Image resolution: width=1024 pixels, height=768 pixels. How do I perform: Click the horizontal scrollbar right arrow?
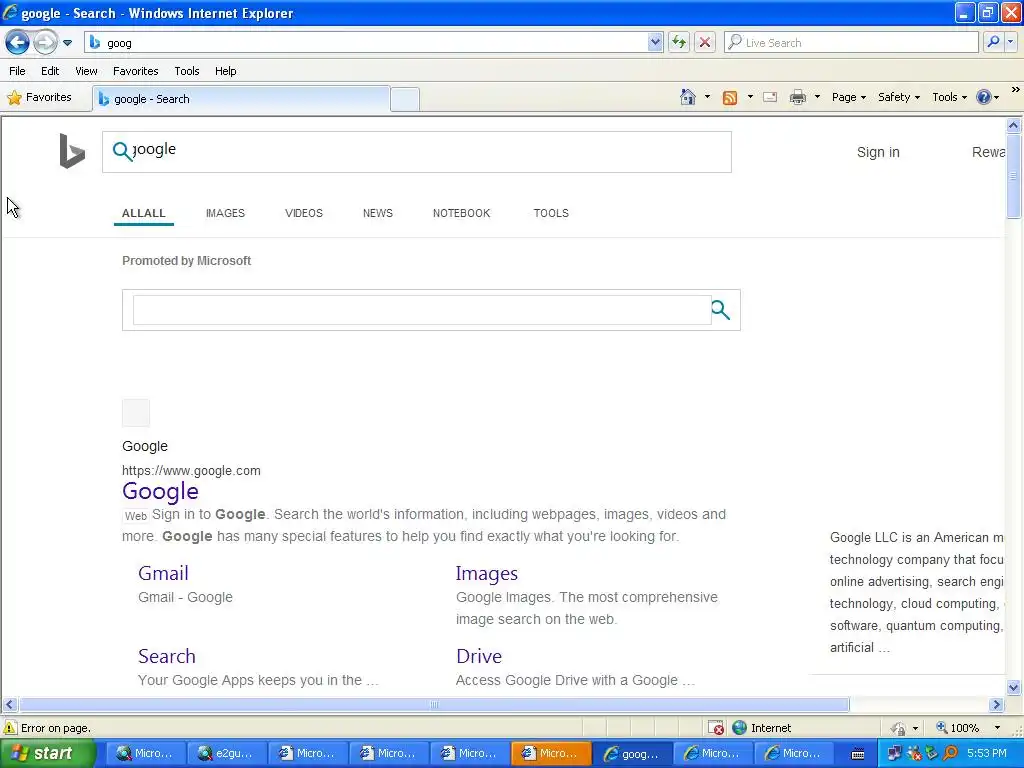point(996,705)
